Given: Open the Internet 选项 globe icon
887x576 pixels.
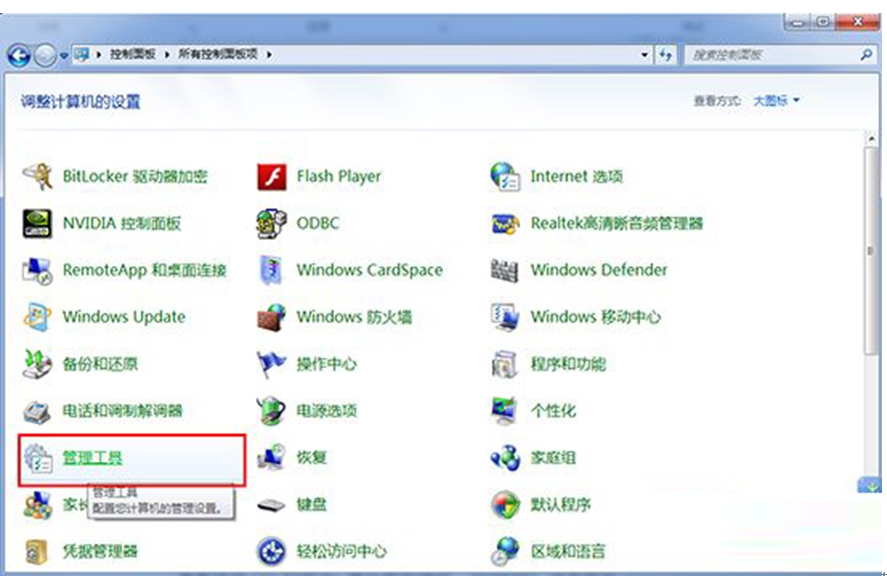Looking at the screenshot, I should (505, 176).
